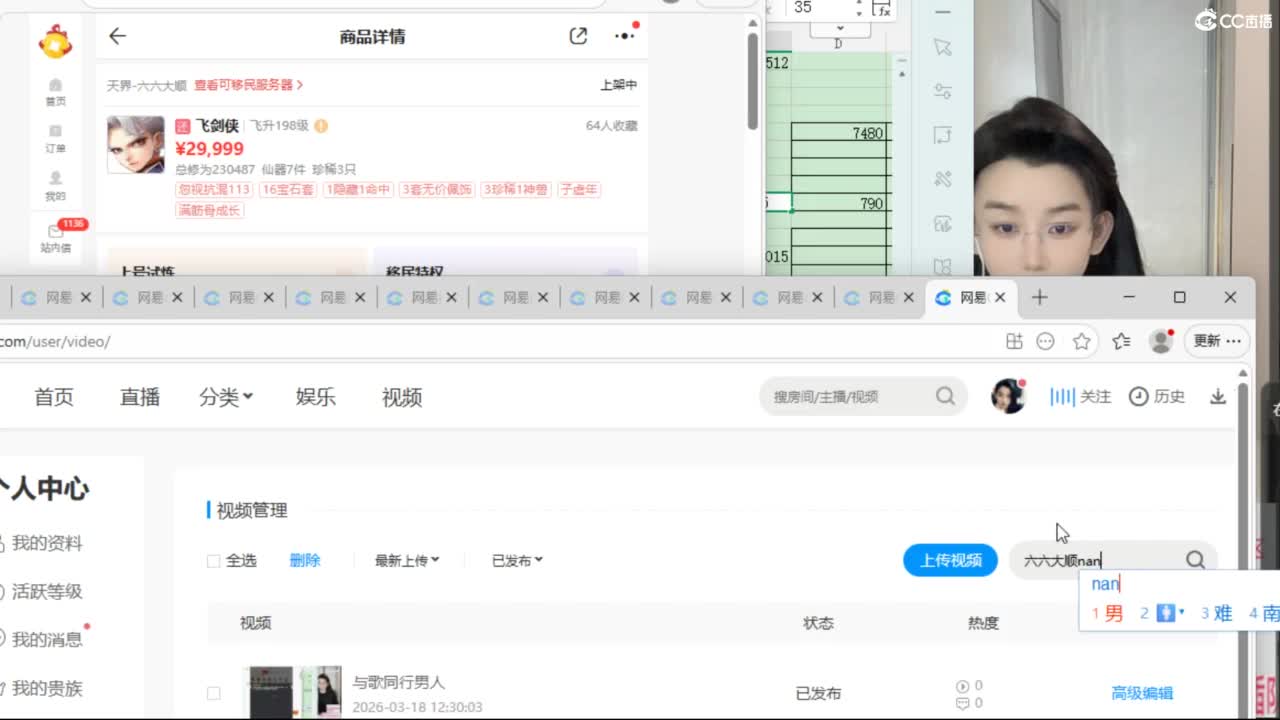
Task: Open the 历史 history clock icon
Action: tap(1139, 397)
